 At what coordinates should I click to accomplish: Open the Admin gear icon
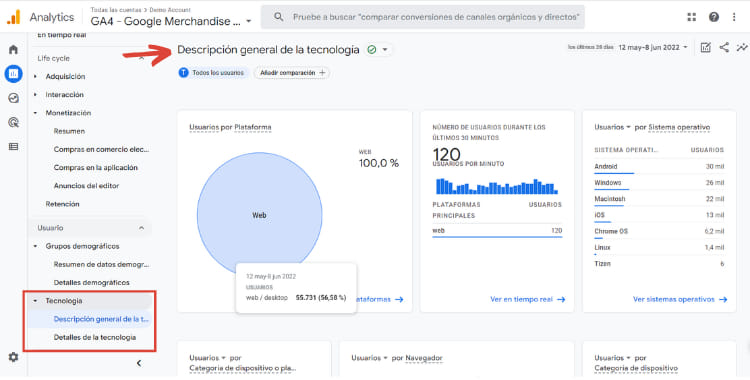[13, 357]
